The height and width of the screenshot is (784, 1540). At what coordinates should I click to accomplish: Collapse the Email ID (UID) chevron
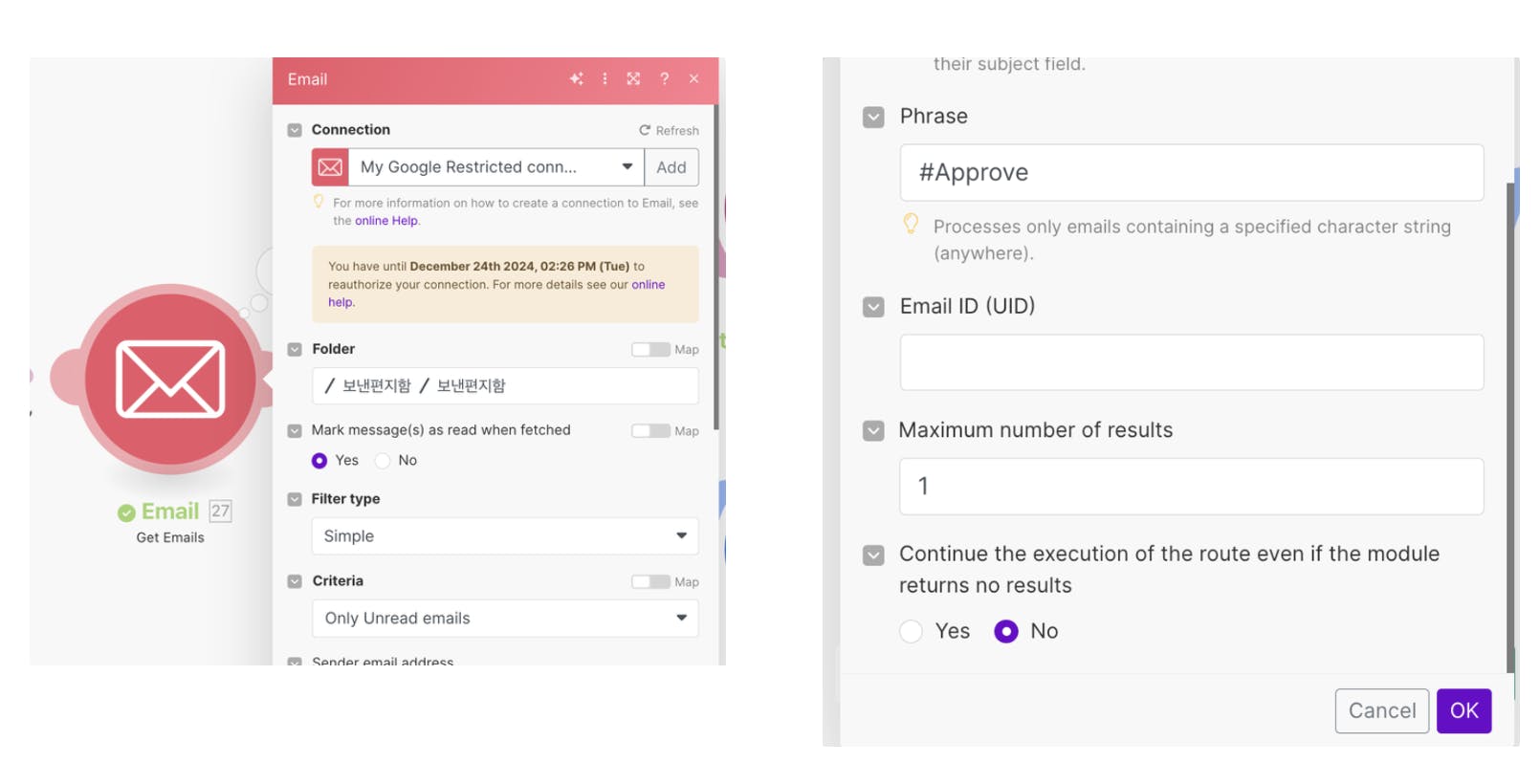tap(873, 307)
